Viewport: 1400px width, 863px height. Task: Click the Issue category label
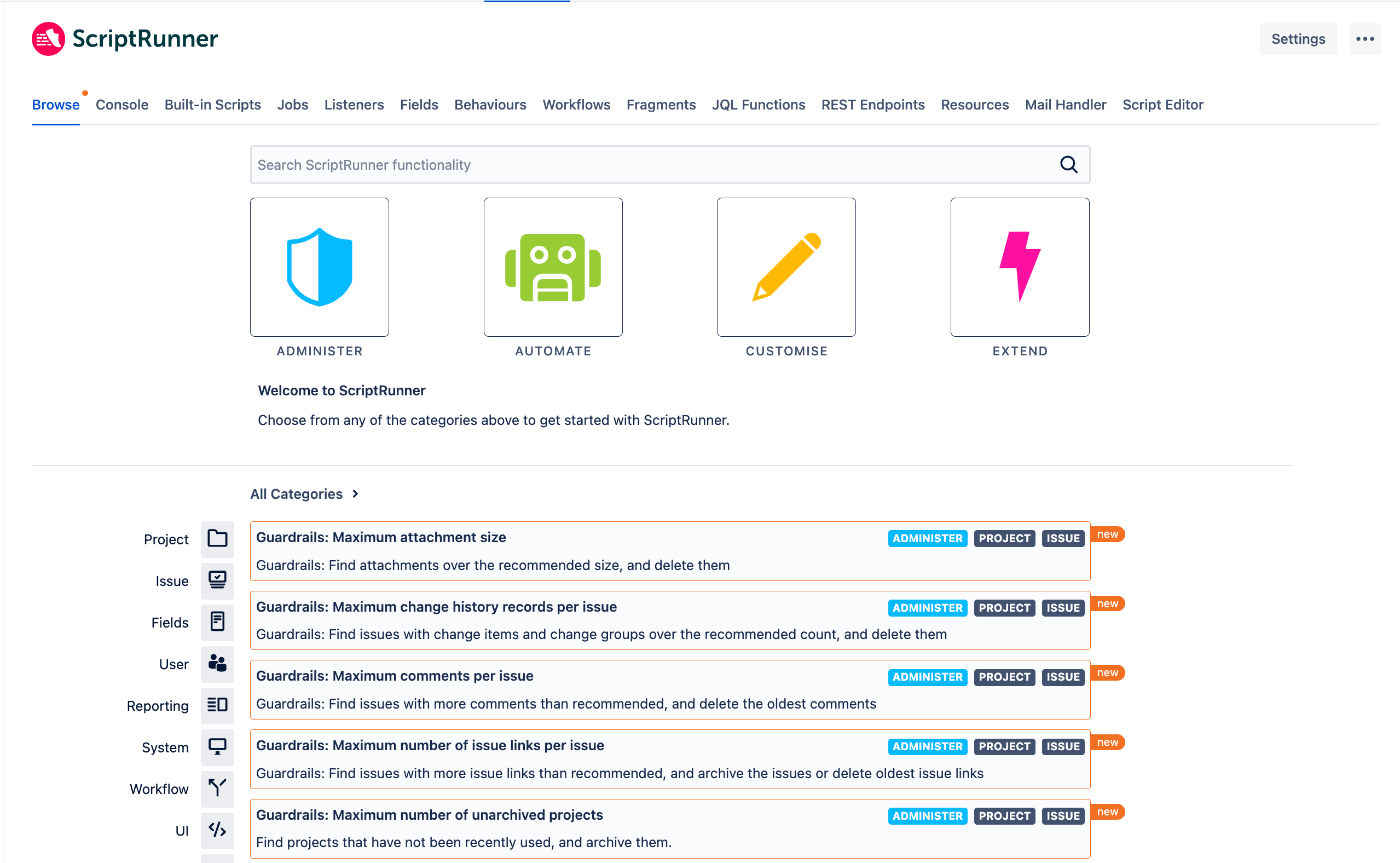click(172, 581)
